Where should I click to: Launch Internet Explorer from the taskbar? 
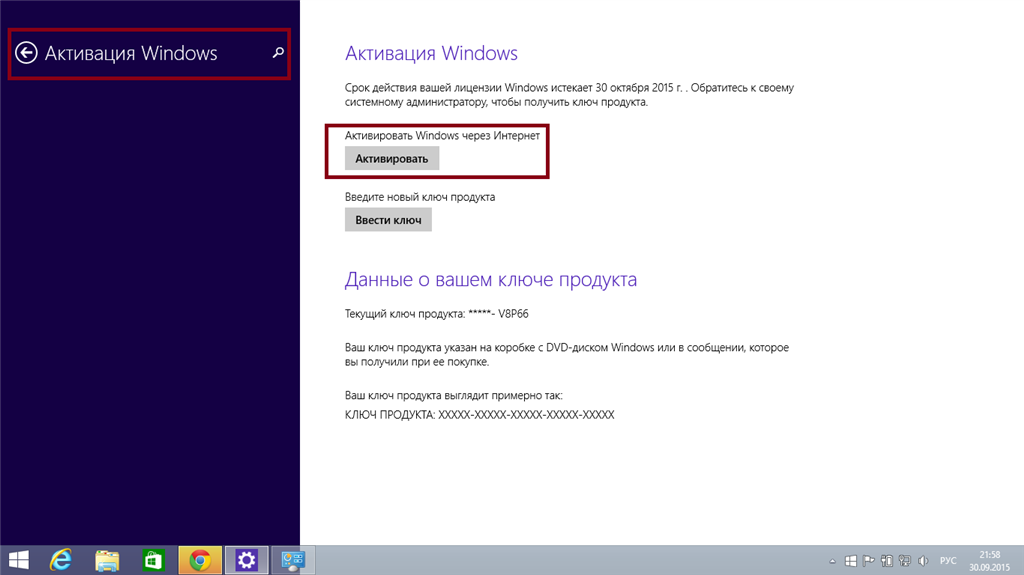click(61, 560)
